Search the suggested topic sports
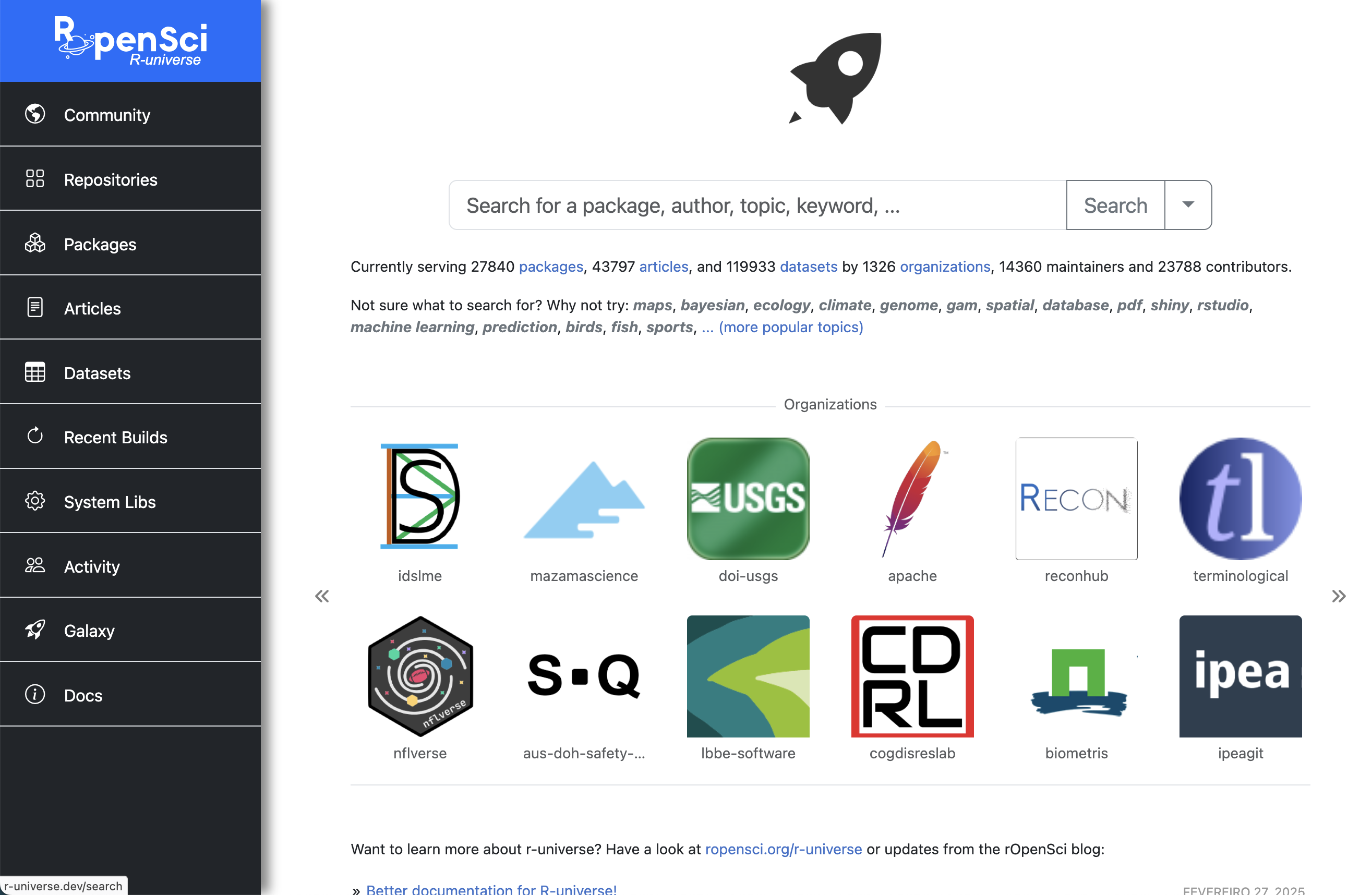The width and height of the screenshot is (1372, 895). (669, 327)
